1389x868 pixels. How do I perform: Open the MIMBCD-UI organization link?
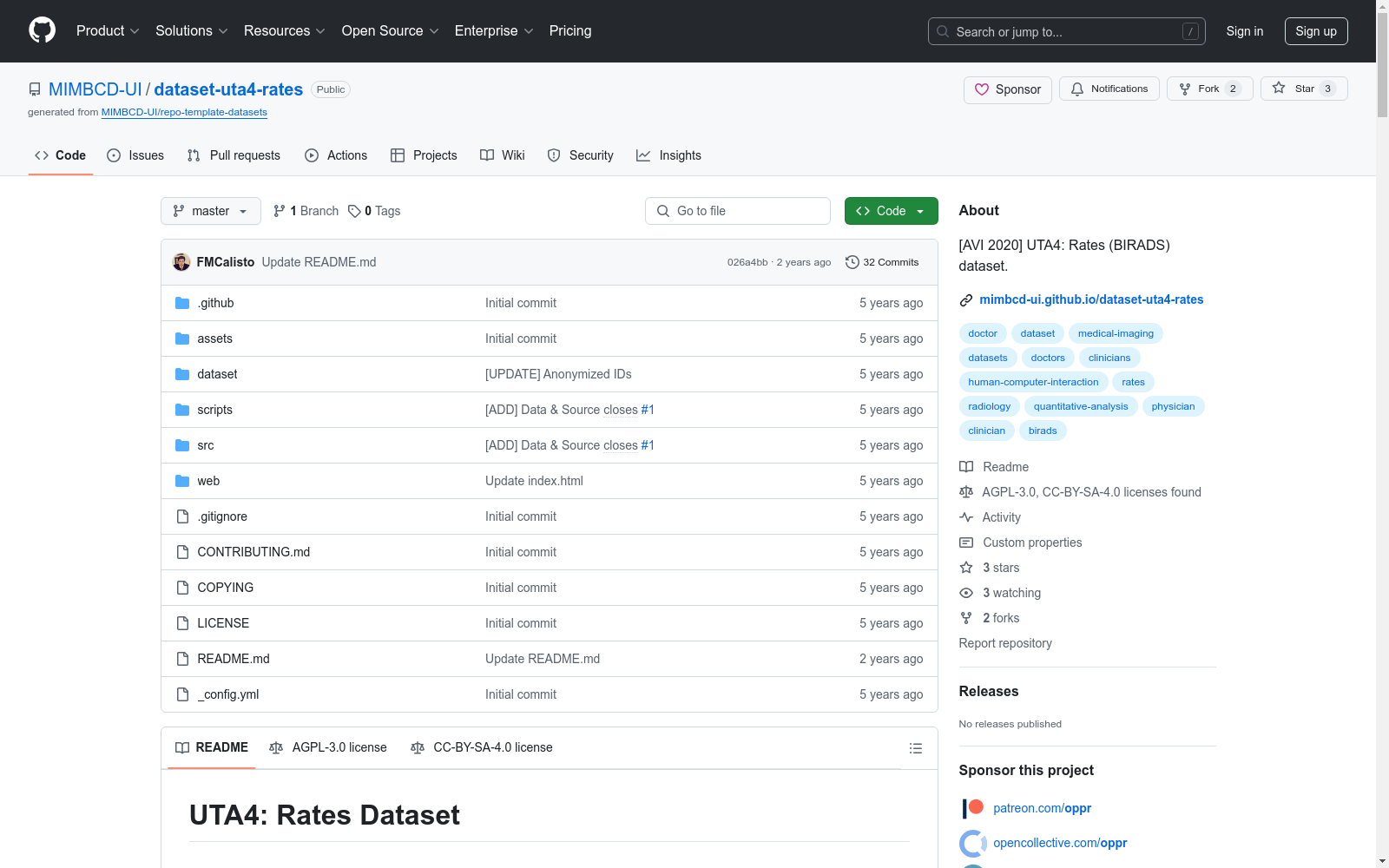point(95,89)
